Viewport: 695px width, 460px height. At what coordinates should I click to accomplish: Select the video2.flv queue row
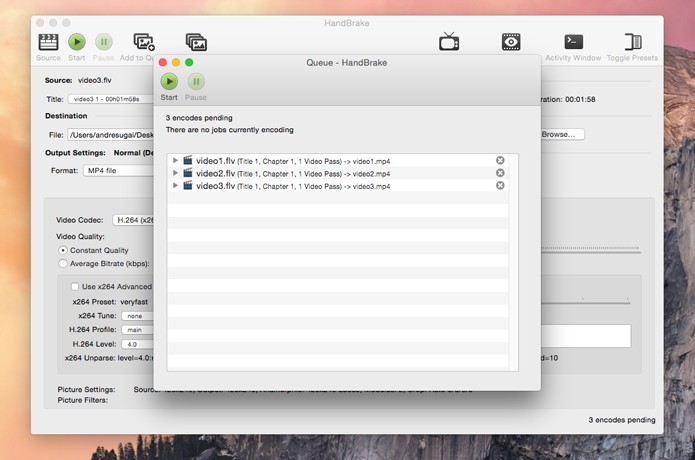(x=338, y=173)
